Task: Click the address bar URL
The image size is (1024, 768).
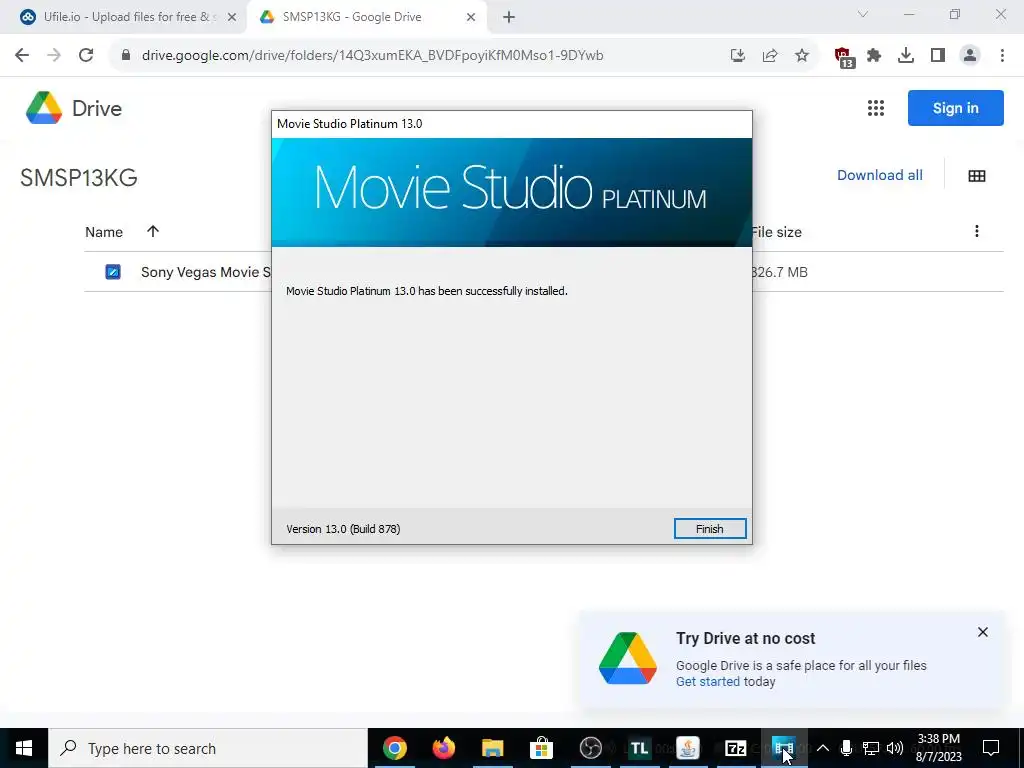Action: pyautogui.click(x=372, y=56)
